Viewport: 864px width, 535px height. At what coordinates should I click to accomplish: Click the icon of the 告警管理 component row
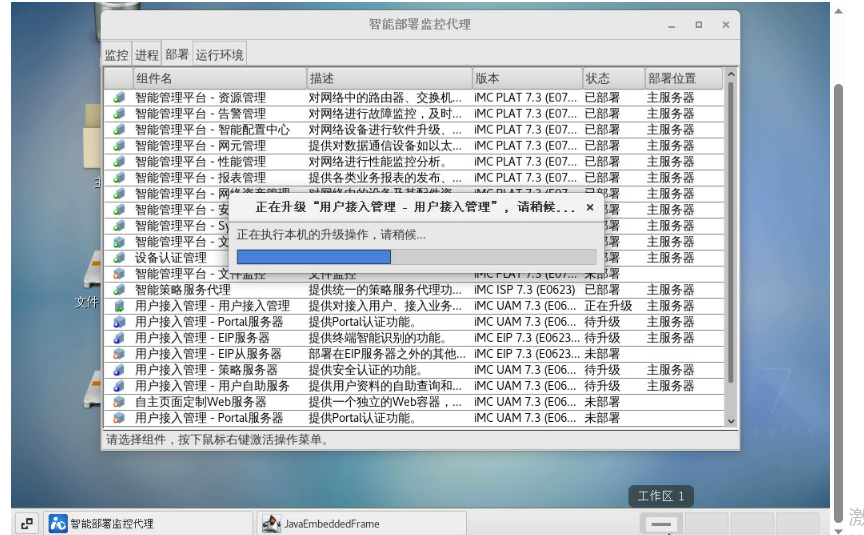[x=118, y=114]
